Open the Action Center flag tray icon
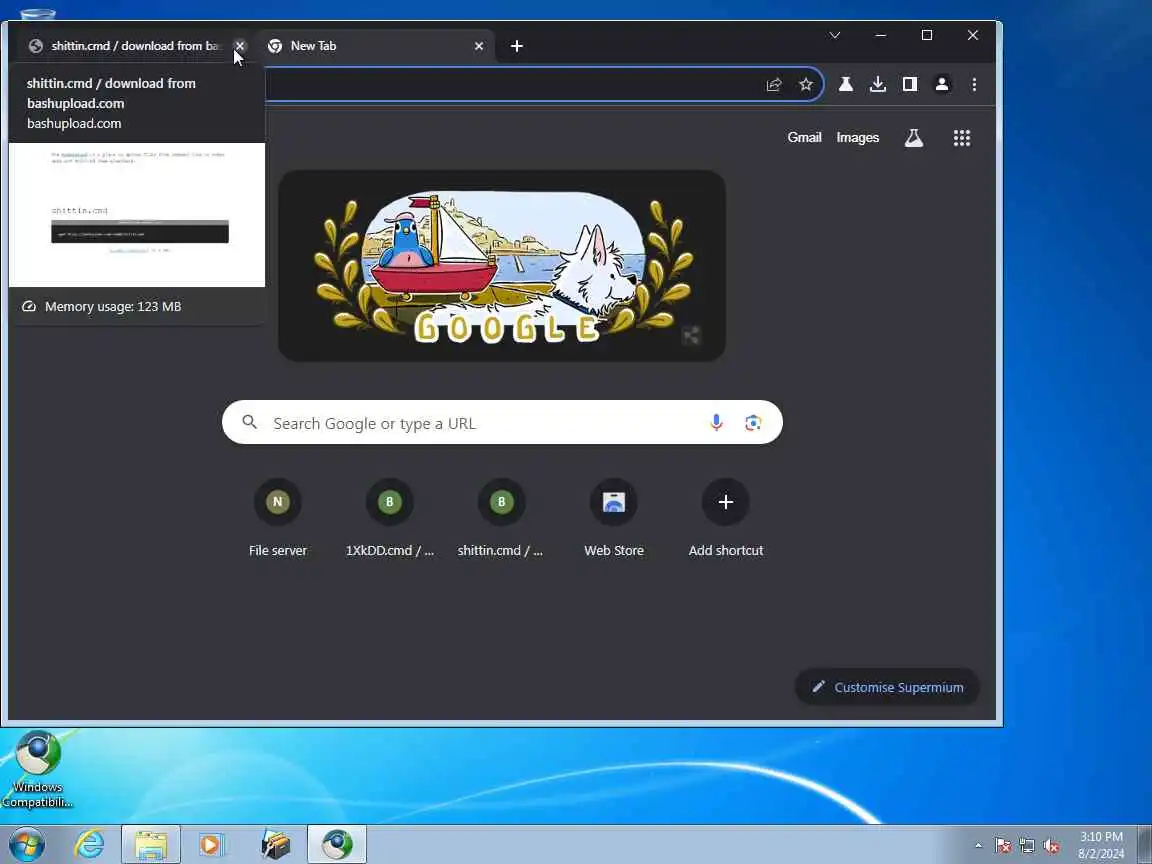Viewport: 1152px width, 864px height. (x=1002, y=846)
